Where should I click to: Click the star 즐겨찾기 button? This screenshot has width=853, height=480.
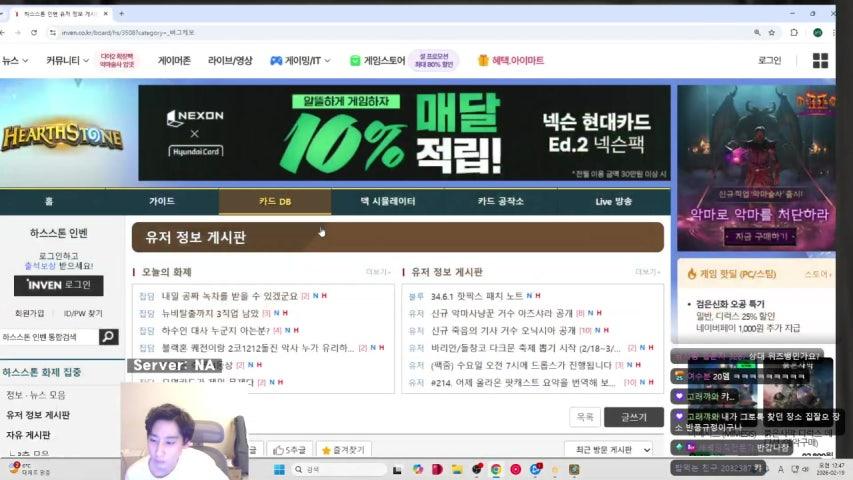(344, 450)
